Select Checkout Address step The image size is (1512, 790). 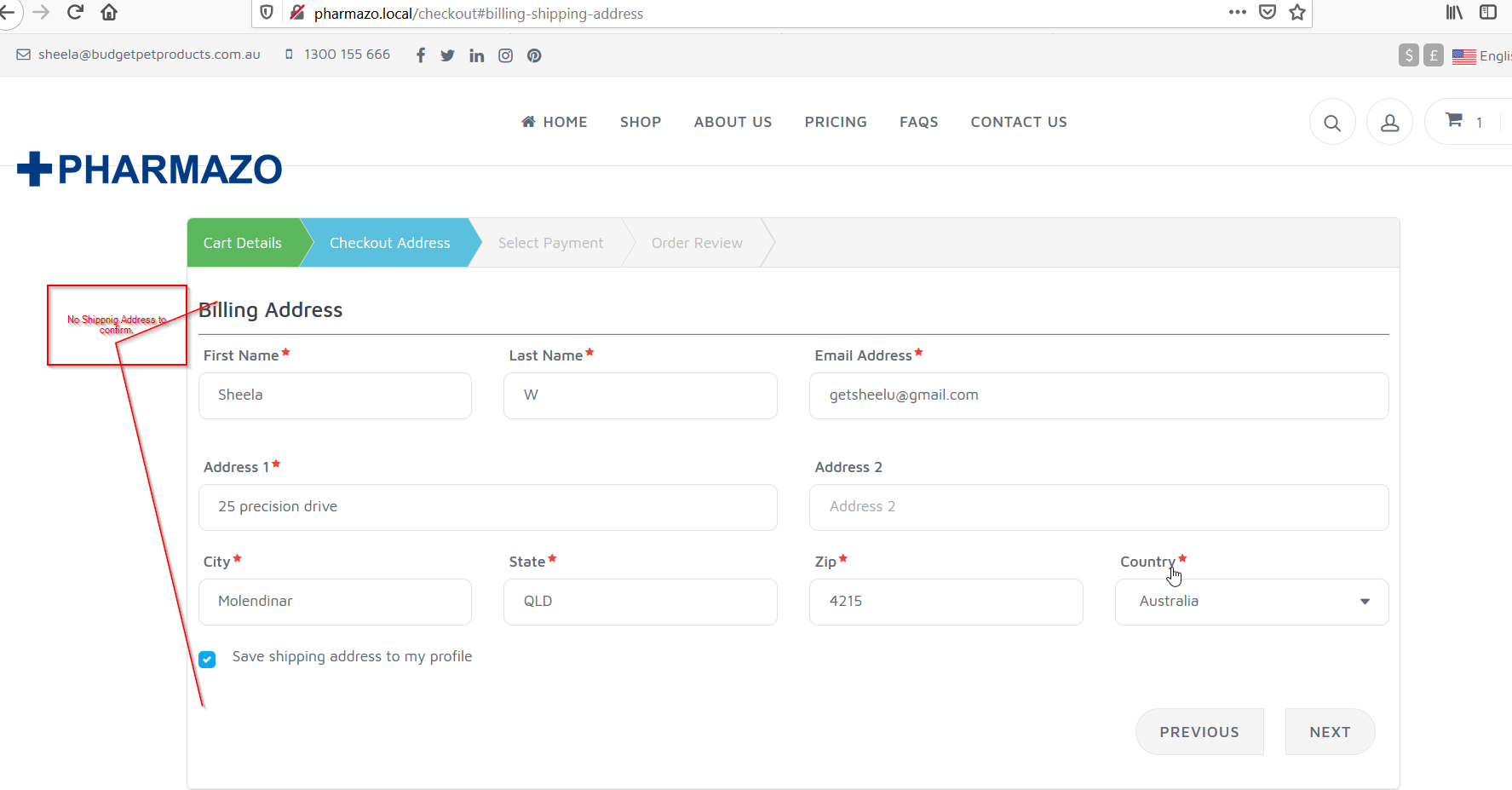(390, 243)
